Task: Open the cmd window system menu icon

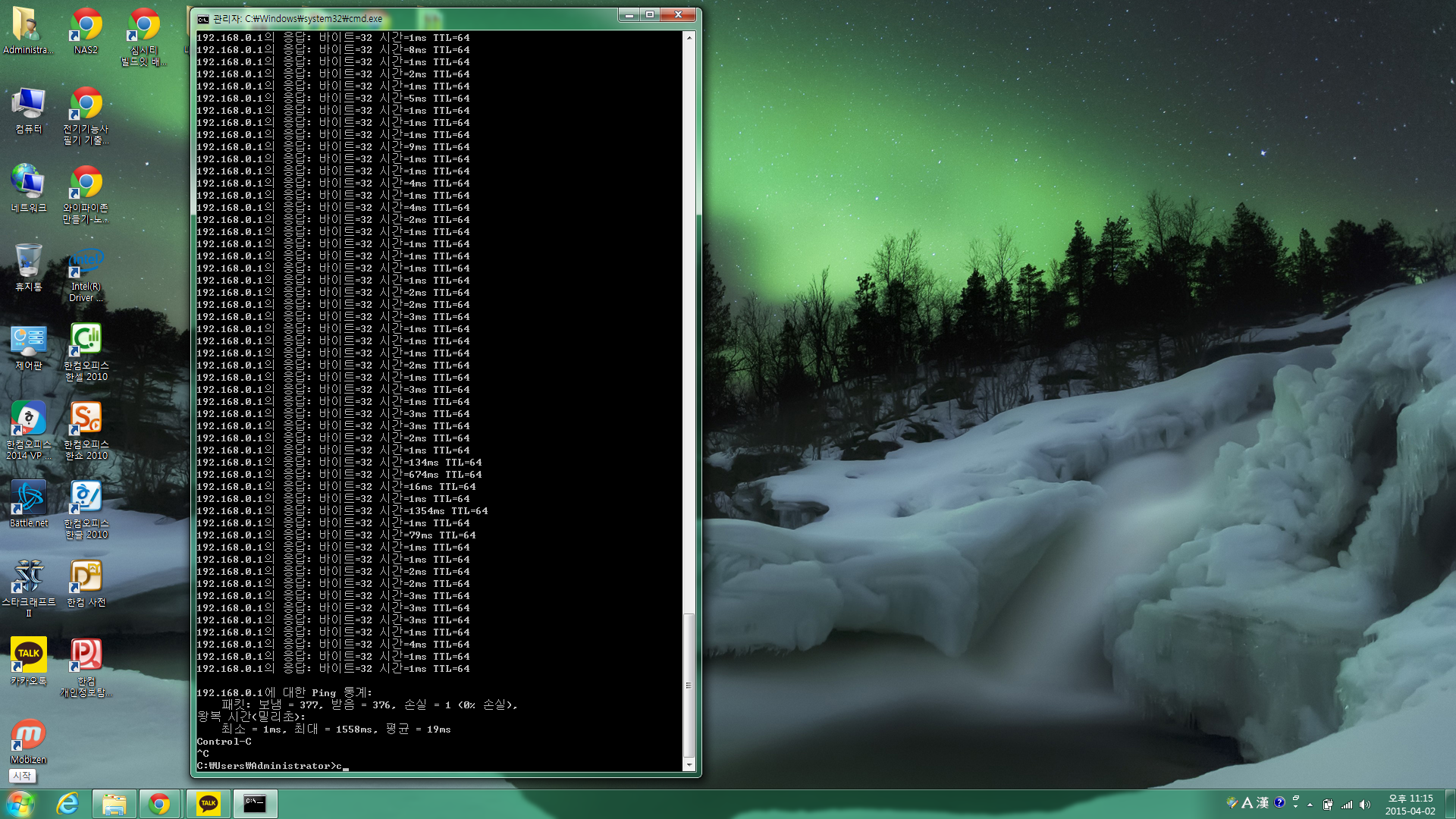Action: pos(202,19)
